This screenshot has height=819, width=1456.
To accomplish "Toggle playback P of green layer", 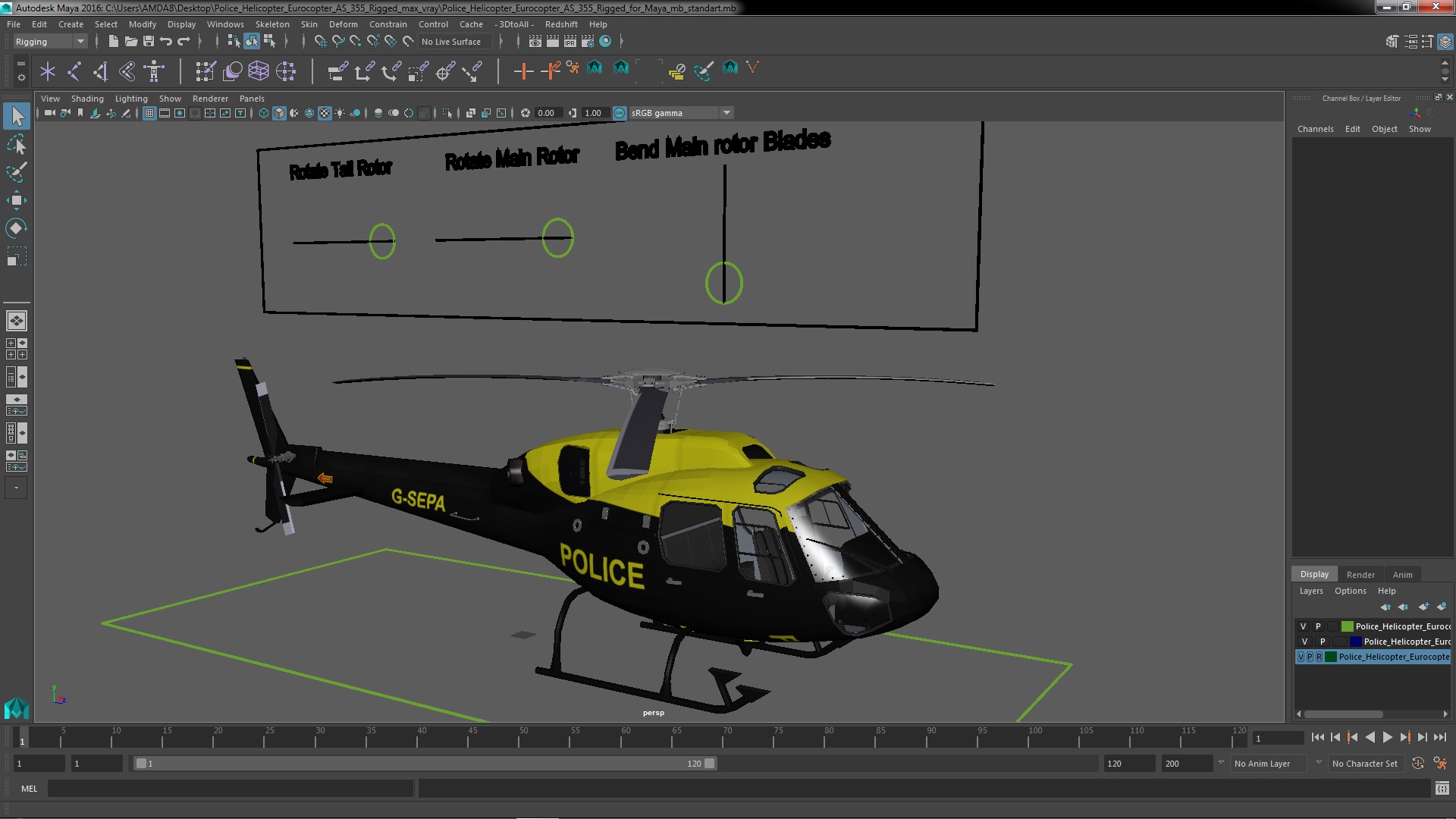I will pyautogui.click(x=1318, y=626).
